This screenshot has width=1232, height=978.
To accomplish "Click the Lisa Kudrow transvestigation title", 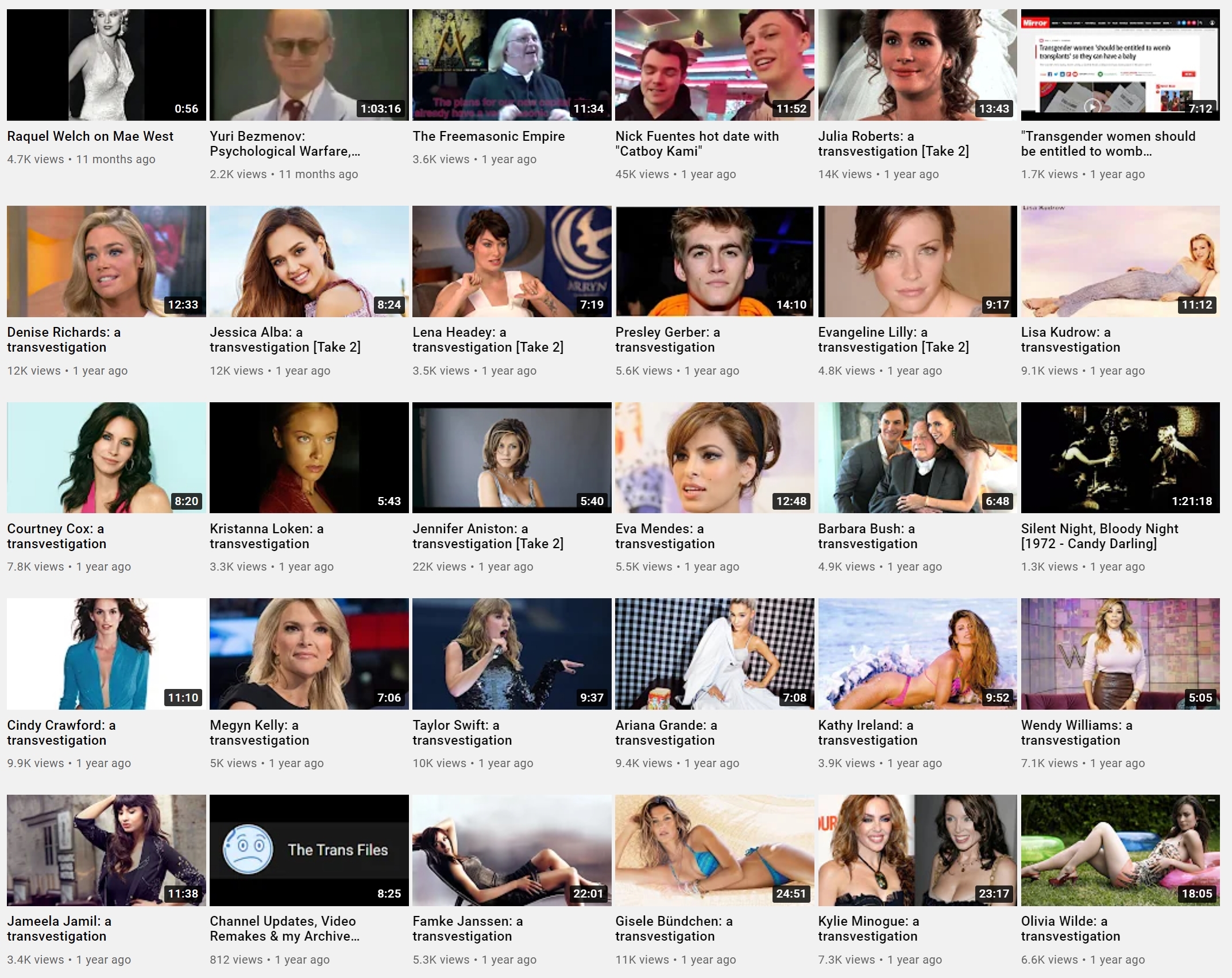I will pos(1071,340).
